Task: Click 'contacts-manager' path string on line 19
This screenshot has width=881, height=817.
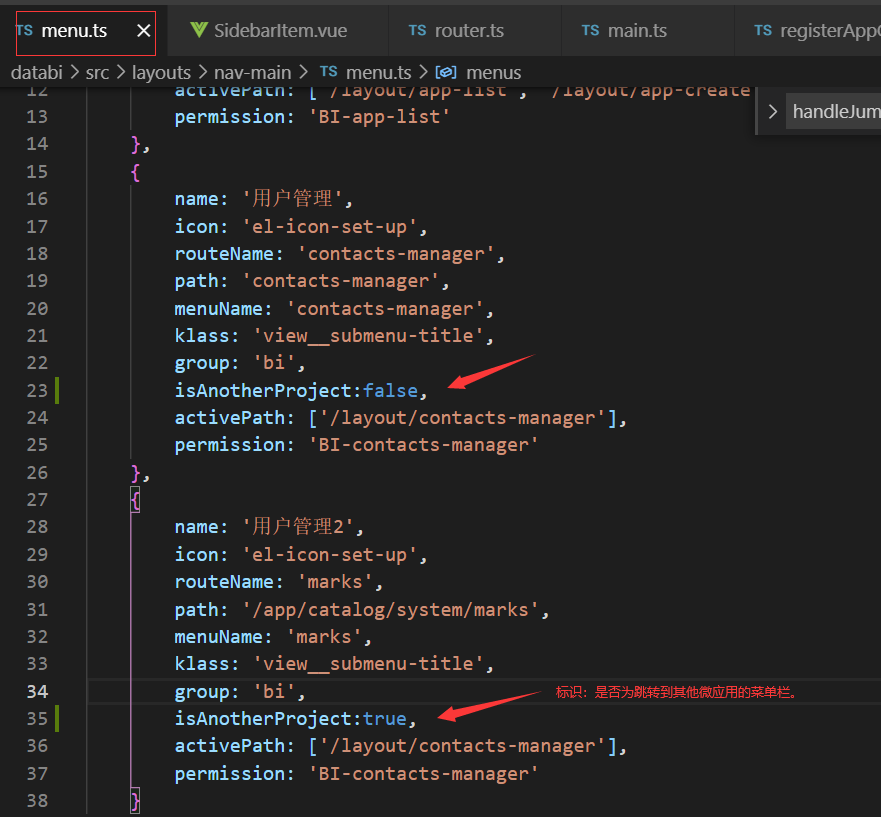Action: 340,281
